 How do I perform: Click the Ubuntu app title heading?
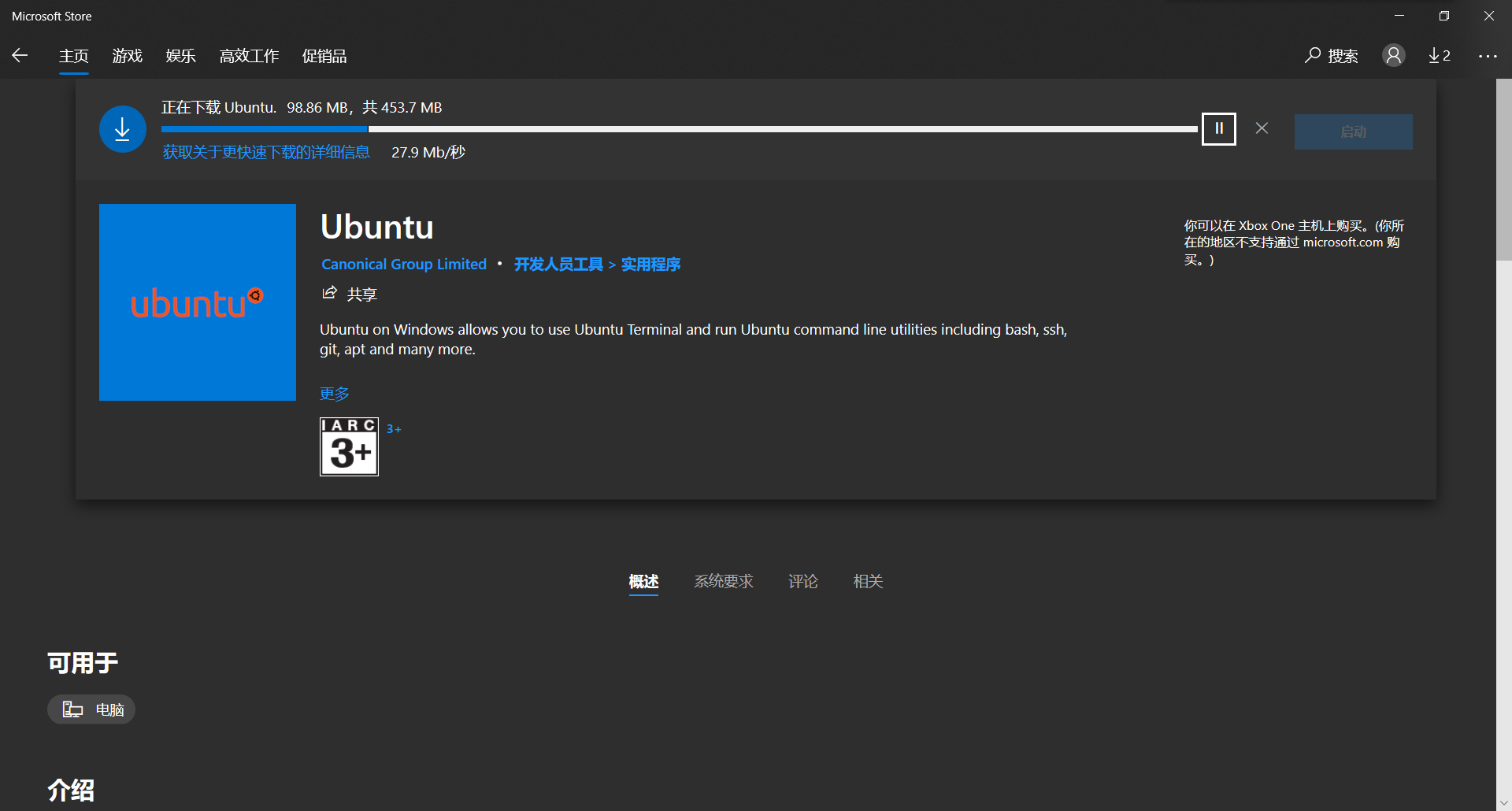tap(377, 227)
